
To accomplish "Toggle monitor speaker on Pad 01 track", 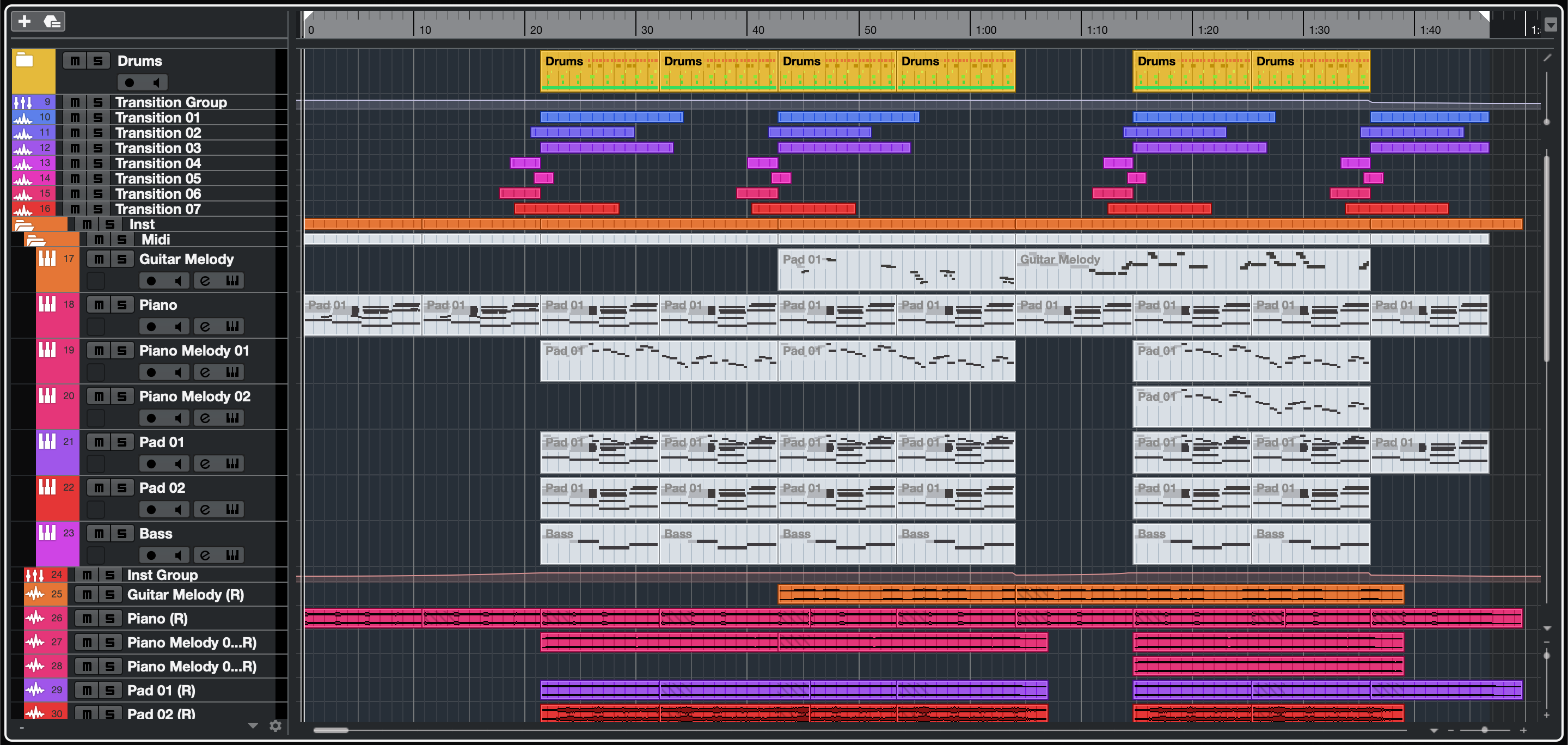I will 177,464.
